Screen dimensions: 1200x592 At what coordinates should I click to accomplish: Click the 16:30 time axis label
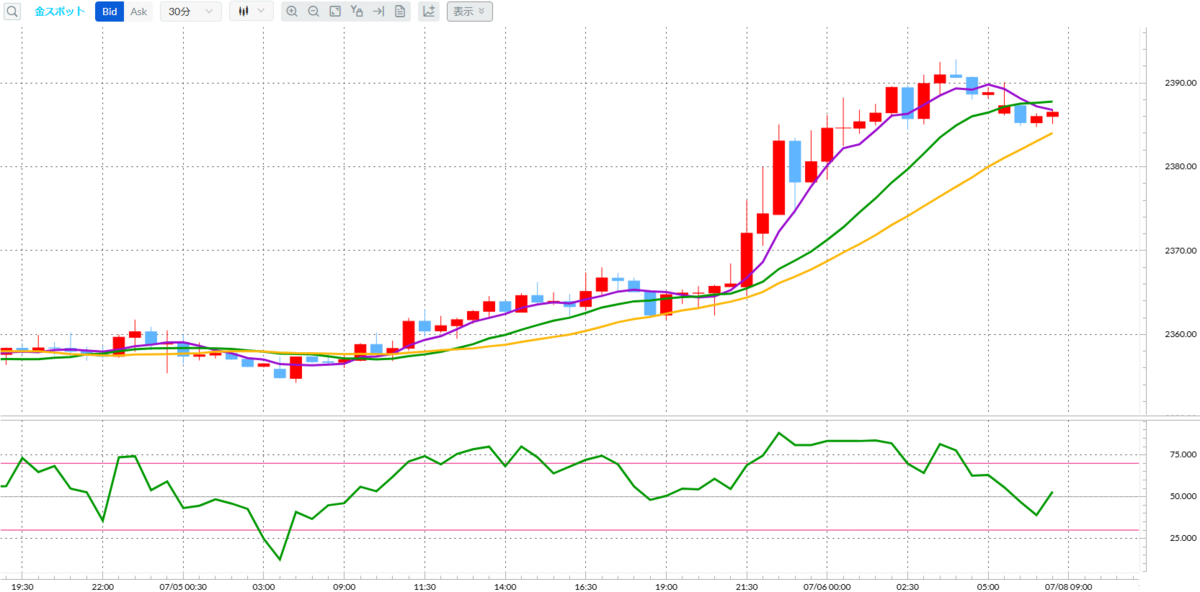(x=586, y=587)
